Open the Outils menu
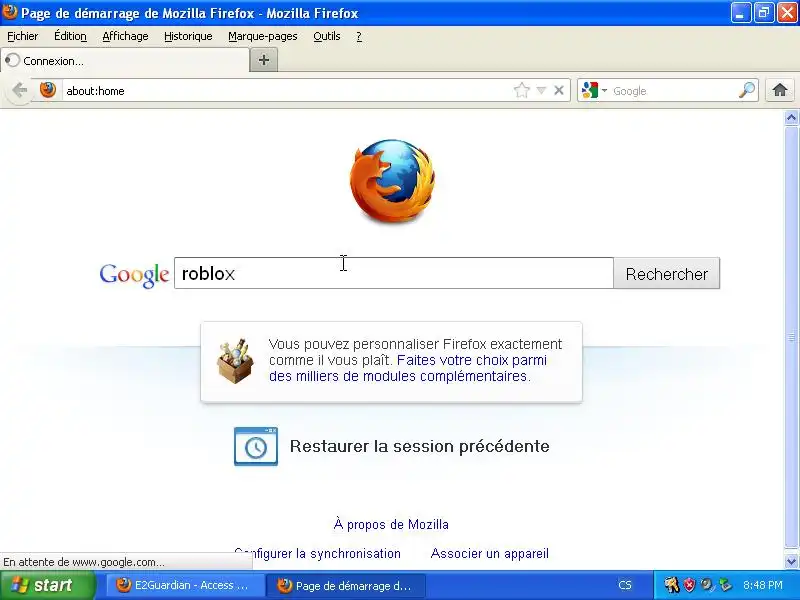The height and width of the screenshot is (600, 800). click(327, 36)
